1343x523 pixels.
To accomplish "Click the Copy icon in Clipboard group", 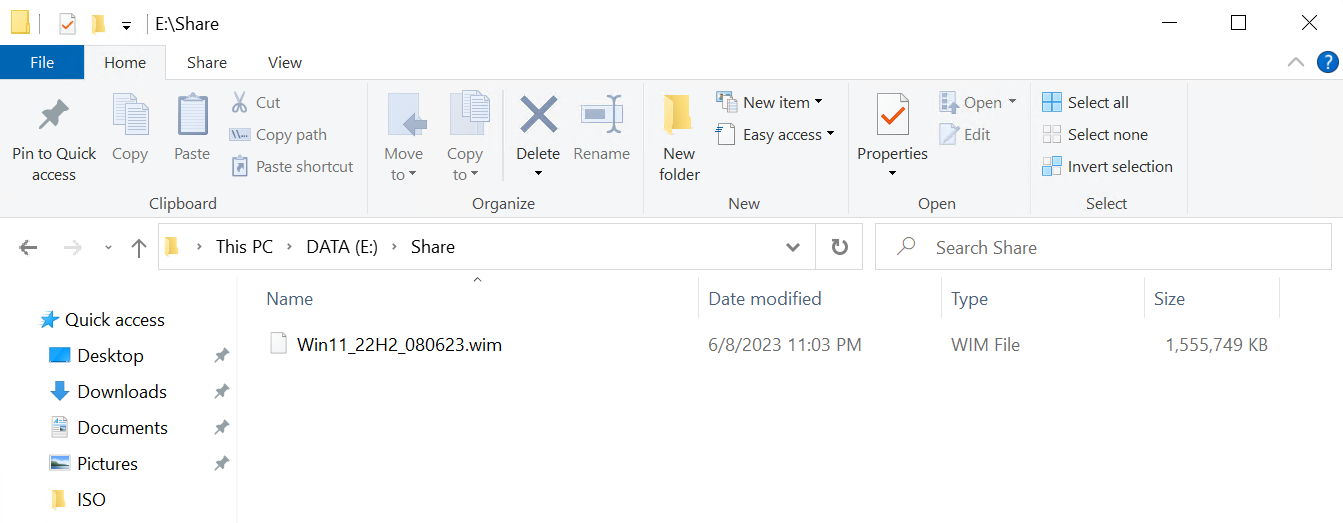I will (x=130, y=115).
